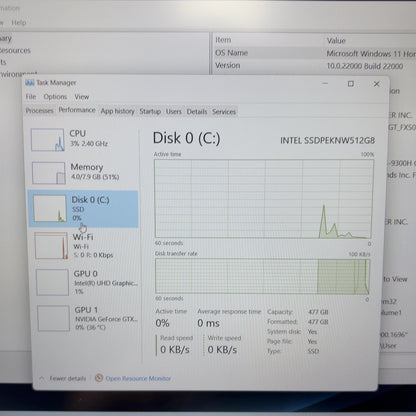This screenshot has width=416, height=416.
Task: Maximize the Task Manager window
Action: click(x=351, y=84)
